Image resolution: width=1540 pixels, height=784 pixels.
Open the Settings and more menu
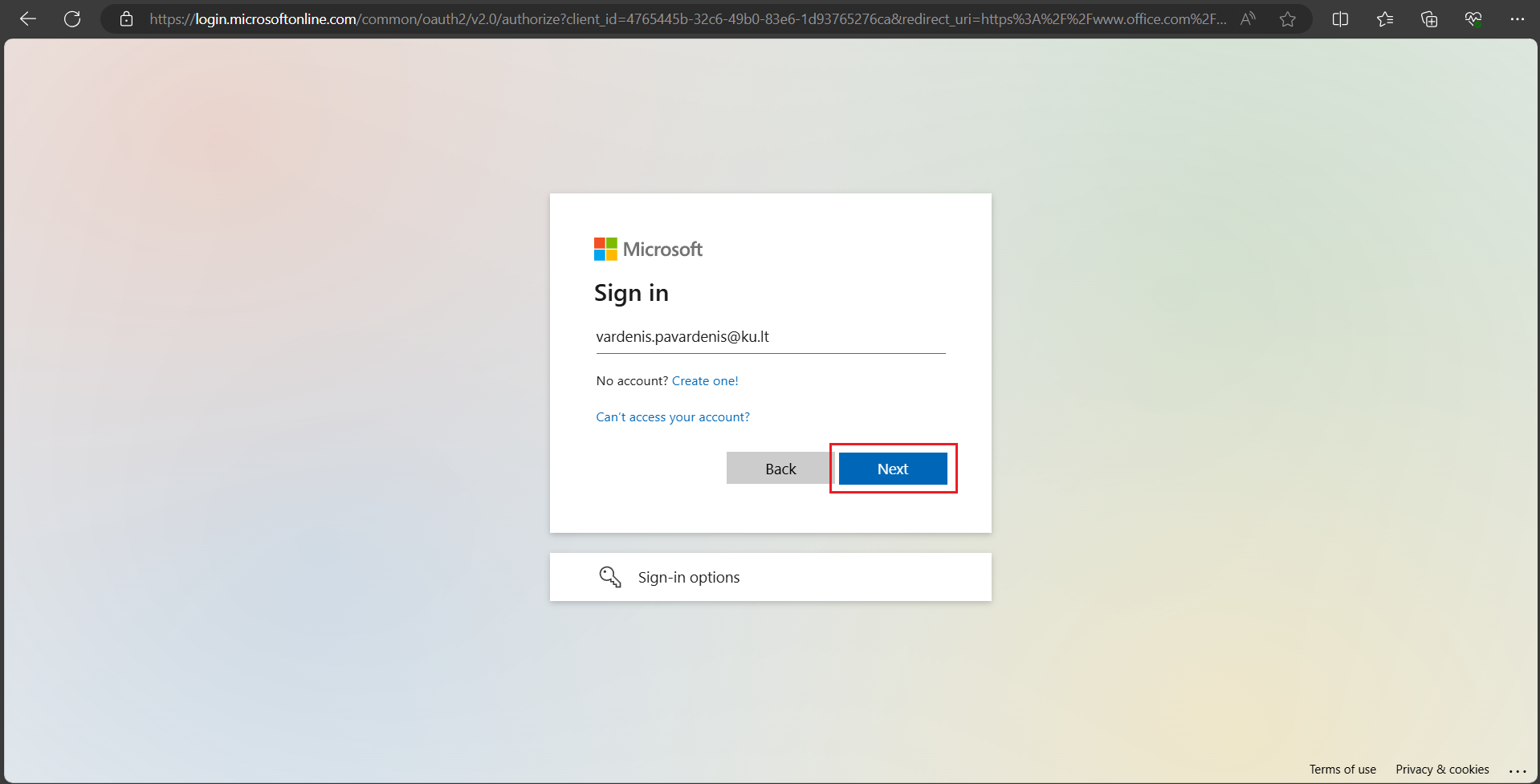(x=1518, y=18)
